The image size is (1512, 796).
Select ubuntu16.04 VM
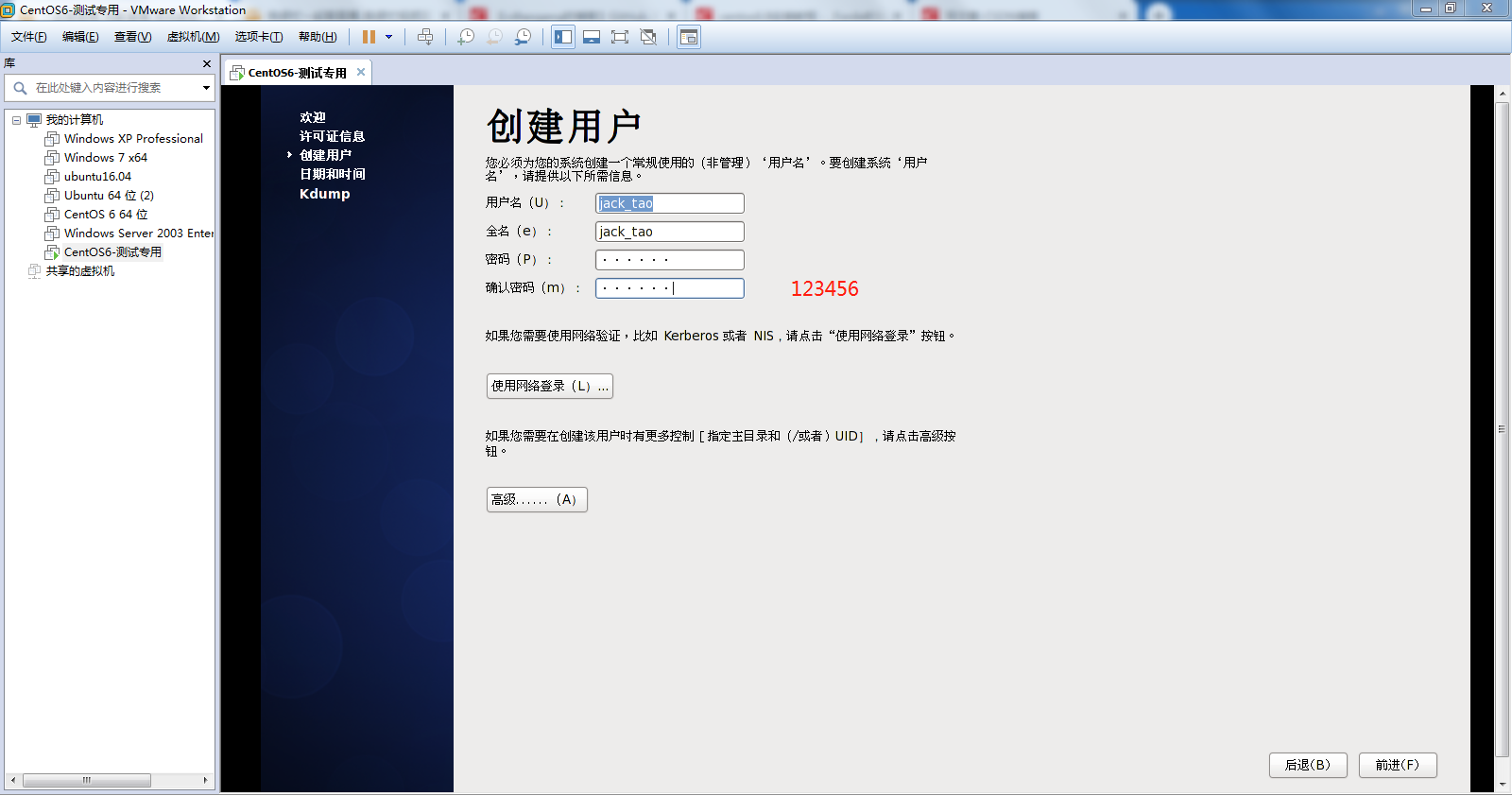[97, 177]
